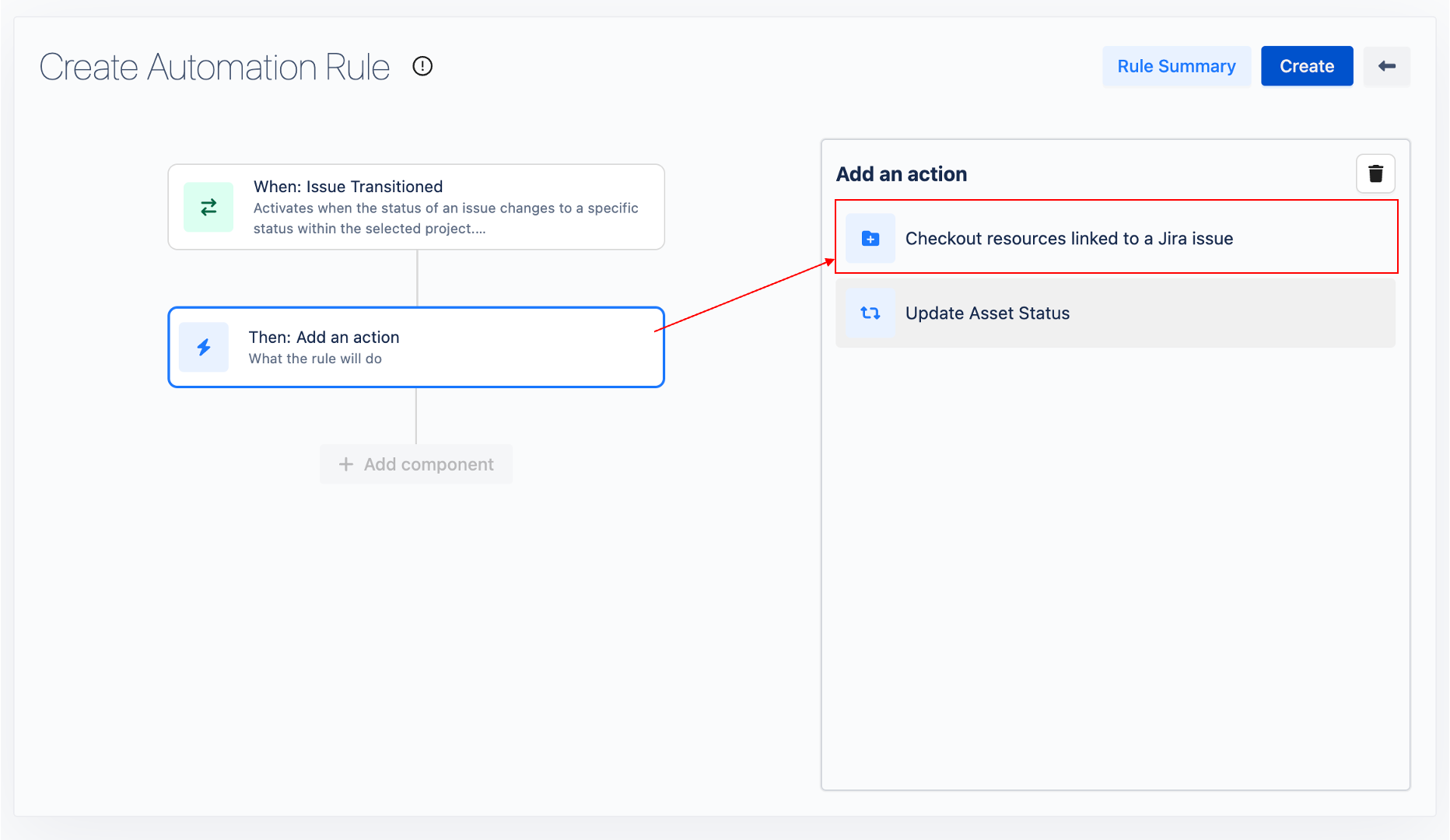Click the 'Create Automation Rule' page title
The width and height of the screenshot is (1450, 840).
pos(215,67)
